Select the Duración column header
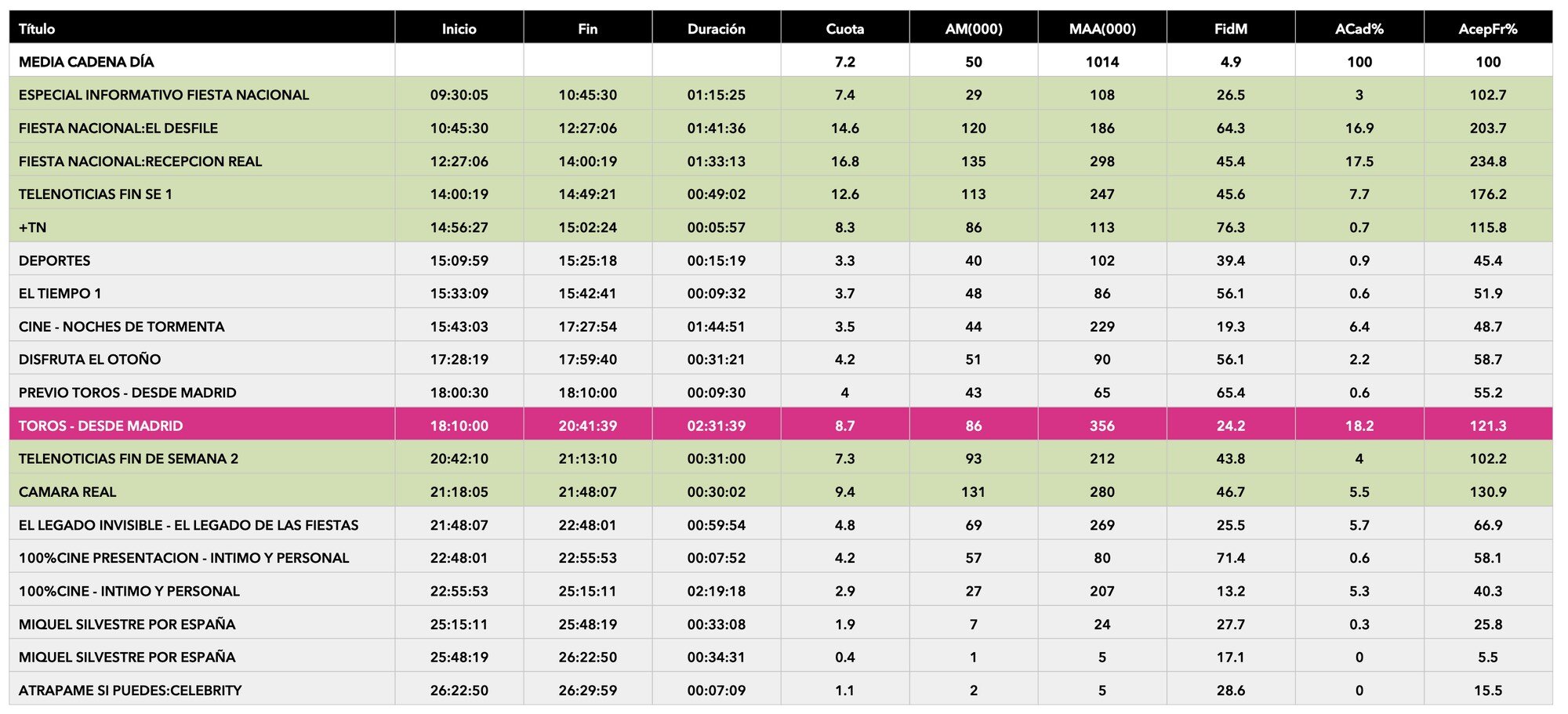 tap(716, 29)
